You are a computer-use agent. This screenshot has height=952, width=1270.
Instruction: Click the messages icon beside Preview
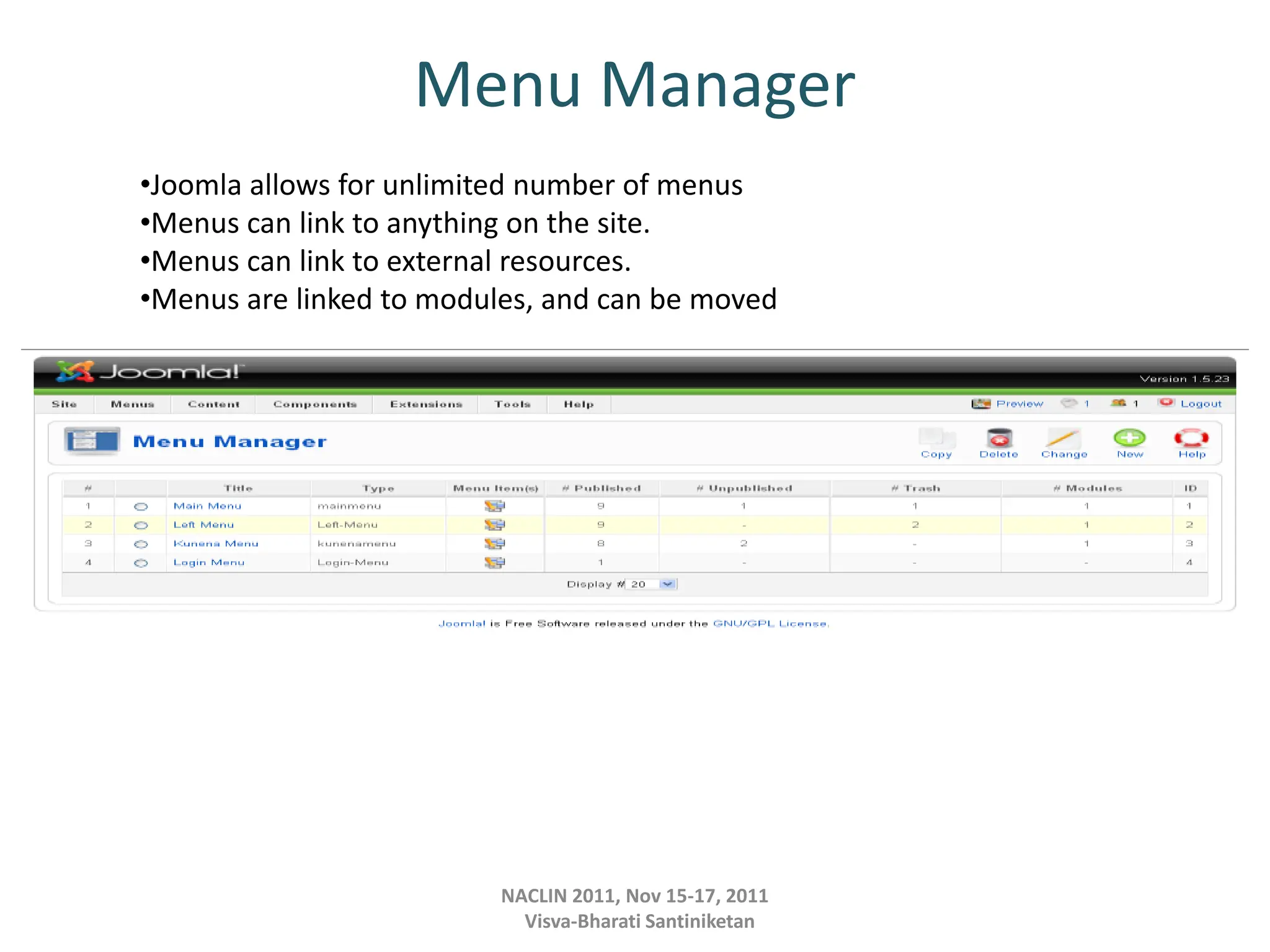coord(1069,403)
